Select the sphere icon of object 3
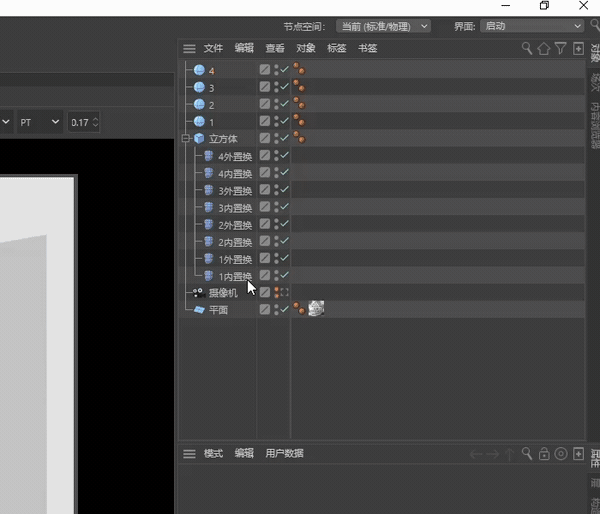Viewport: 600px width, 514px height. click(199, 87)
